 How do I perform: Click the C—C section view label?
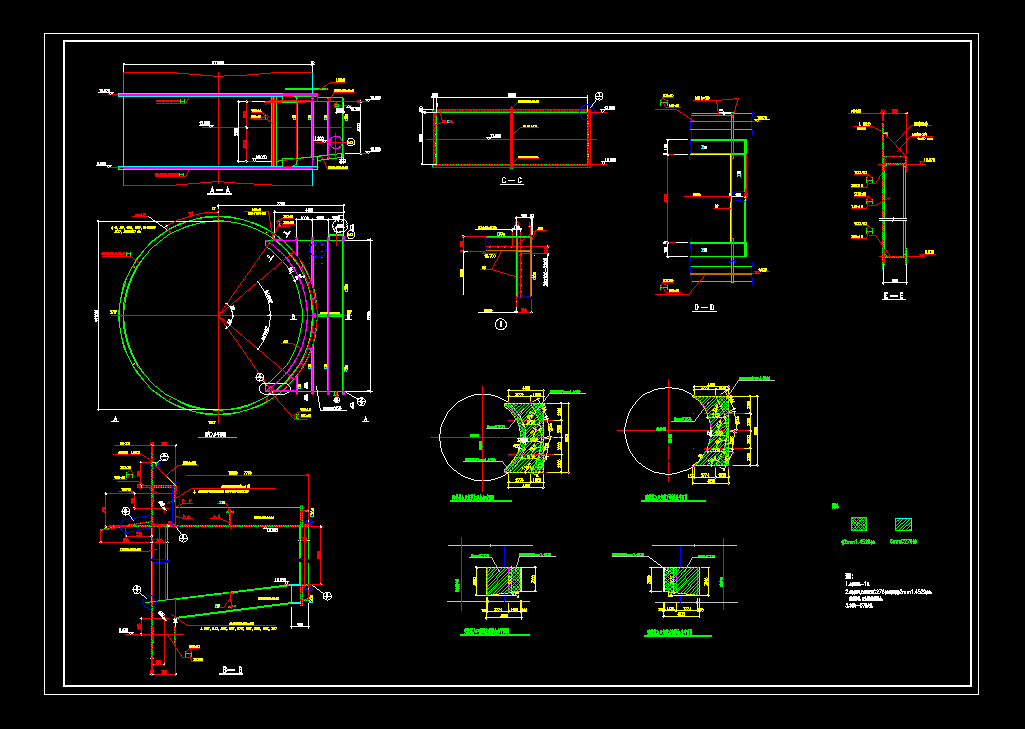[x=512, y=180]
